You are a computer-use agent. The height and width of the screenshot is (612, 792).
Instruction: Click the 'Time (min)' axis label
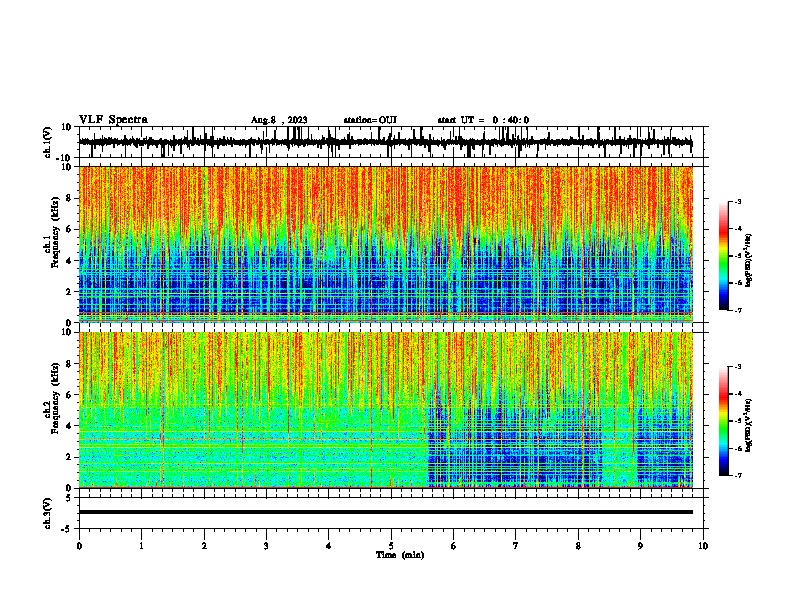tap(400, 555)
